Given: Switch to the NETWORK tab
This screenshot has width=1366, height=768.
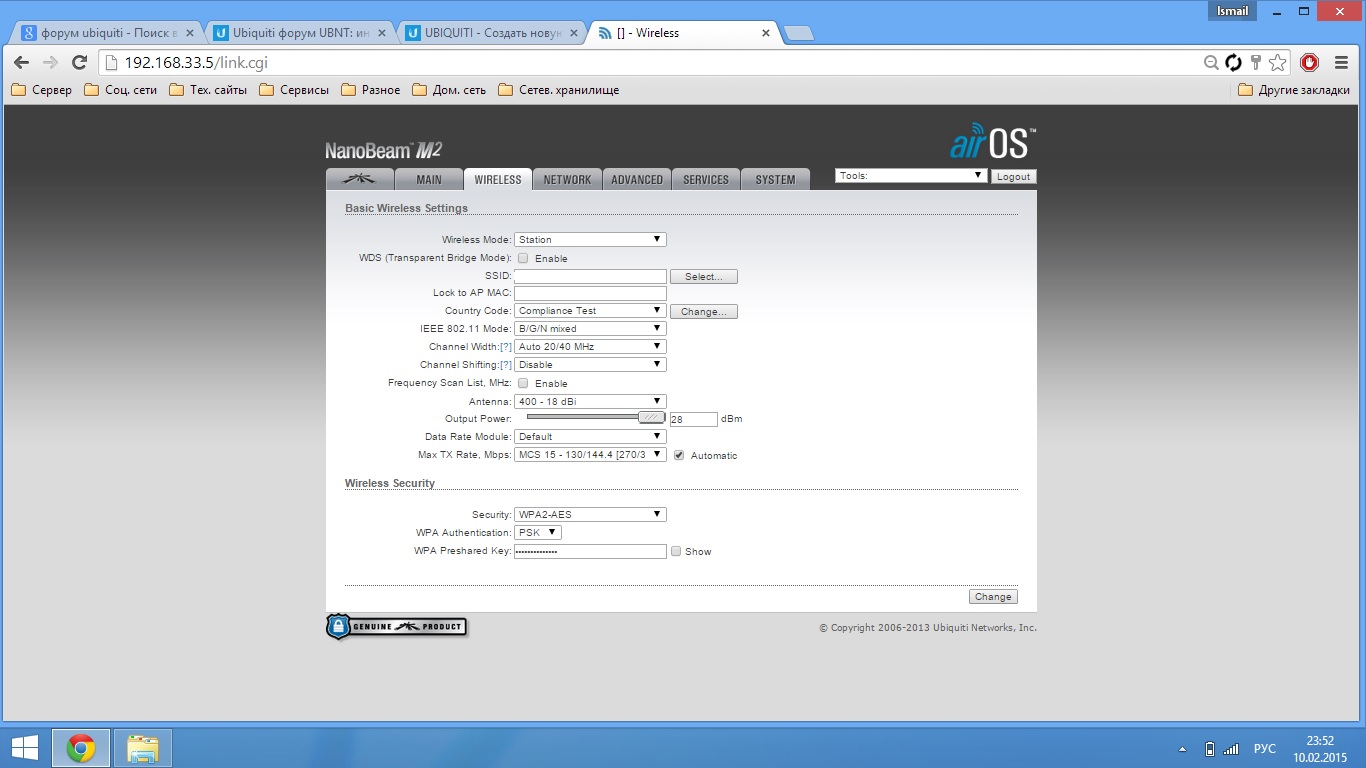Looking at the screenshot, I should tap(567, 180).
